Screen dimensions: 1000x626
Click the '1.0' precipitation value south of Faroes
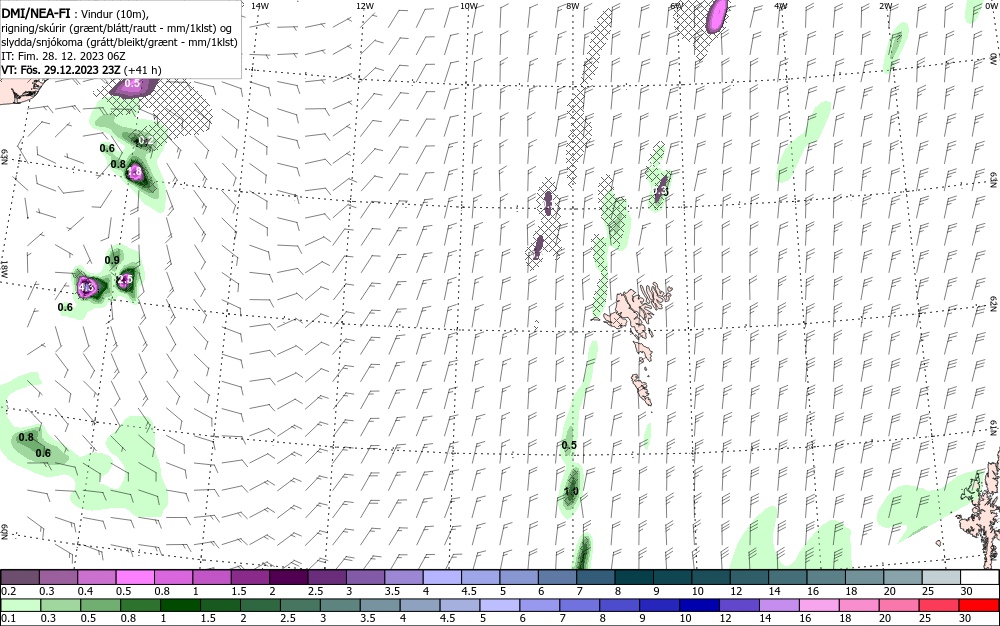click(571, 491)
